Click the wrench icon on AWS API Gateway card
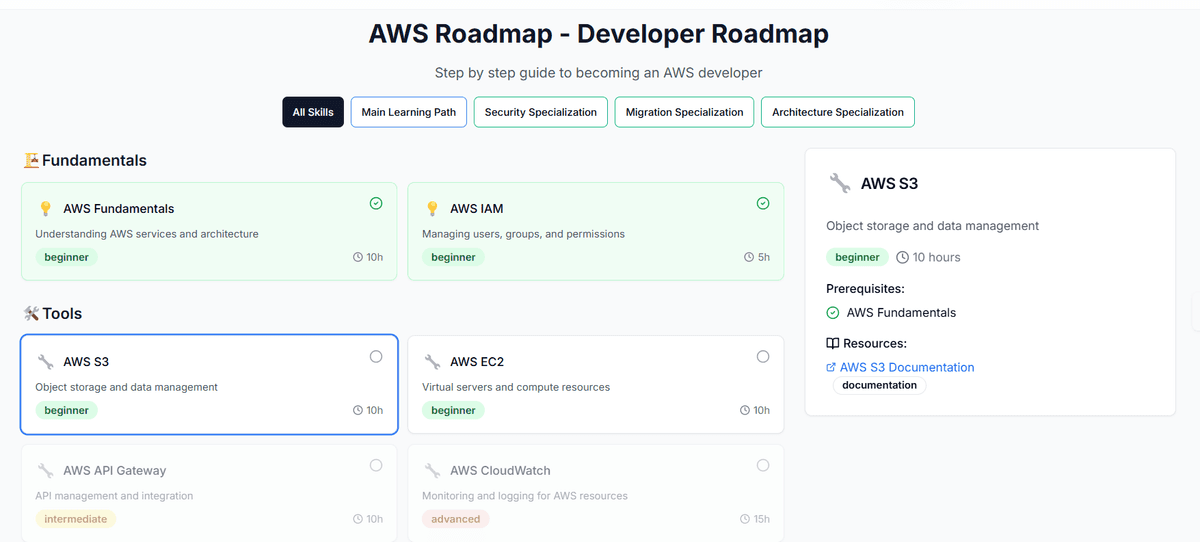This screenshot has height=542, width=1200. [45, 471]
